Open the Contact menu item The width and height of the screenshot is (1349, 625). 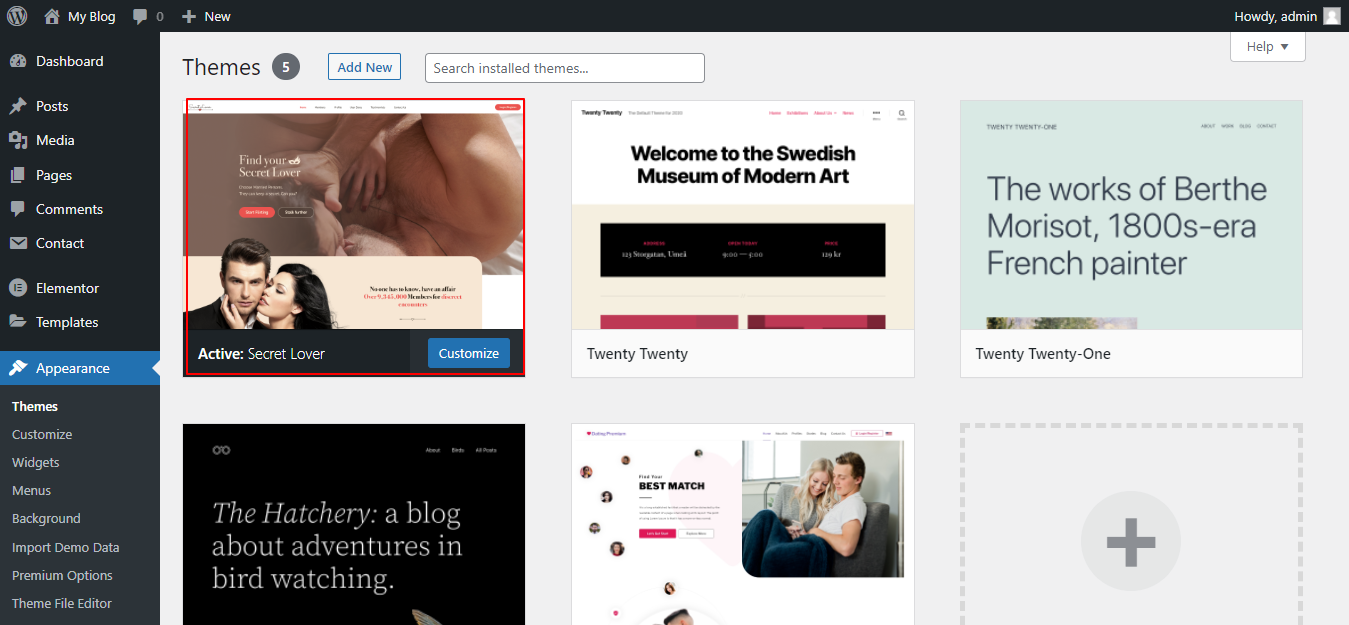(80, 243)
